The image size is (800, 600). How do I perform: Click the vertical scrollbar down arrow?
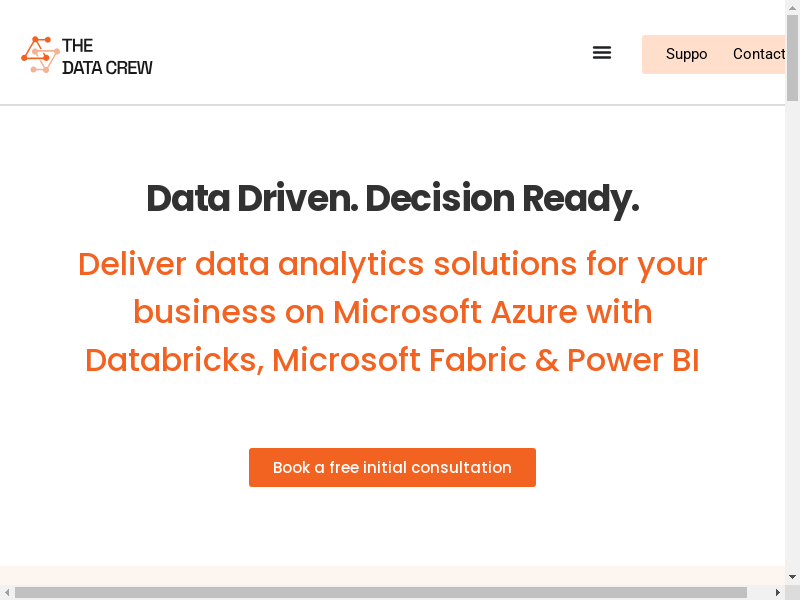pyautogui.click(x=792, y=577)
